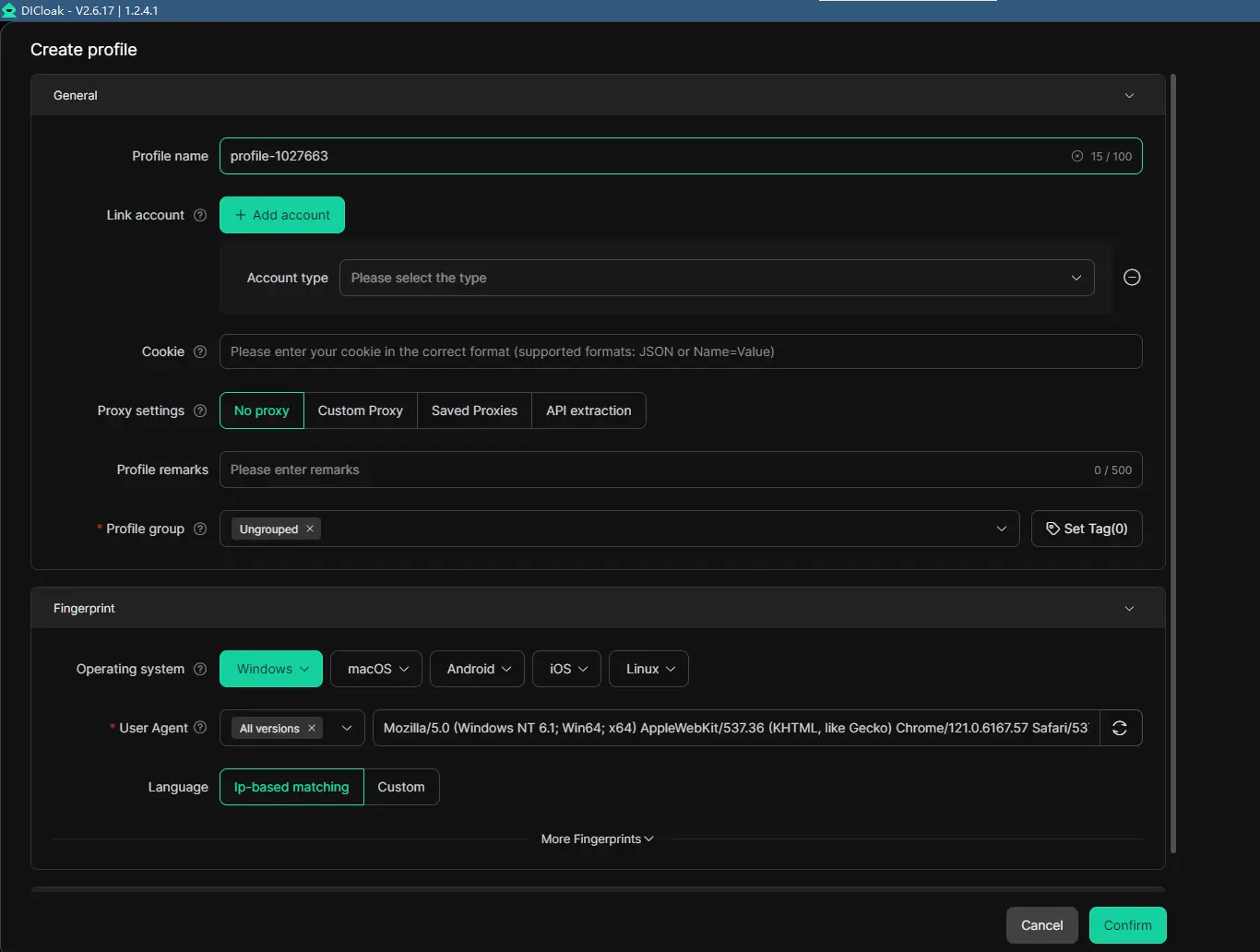Click the remove account row minus icon
Screen dimensions: 1260x952
(x=1132, y=278)
